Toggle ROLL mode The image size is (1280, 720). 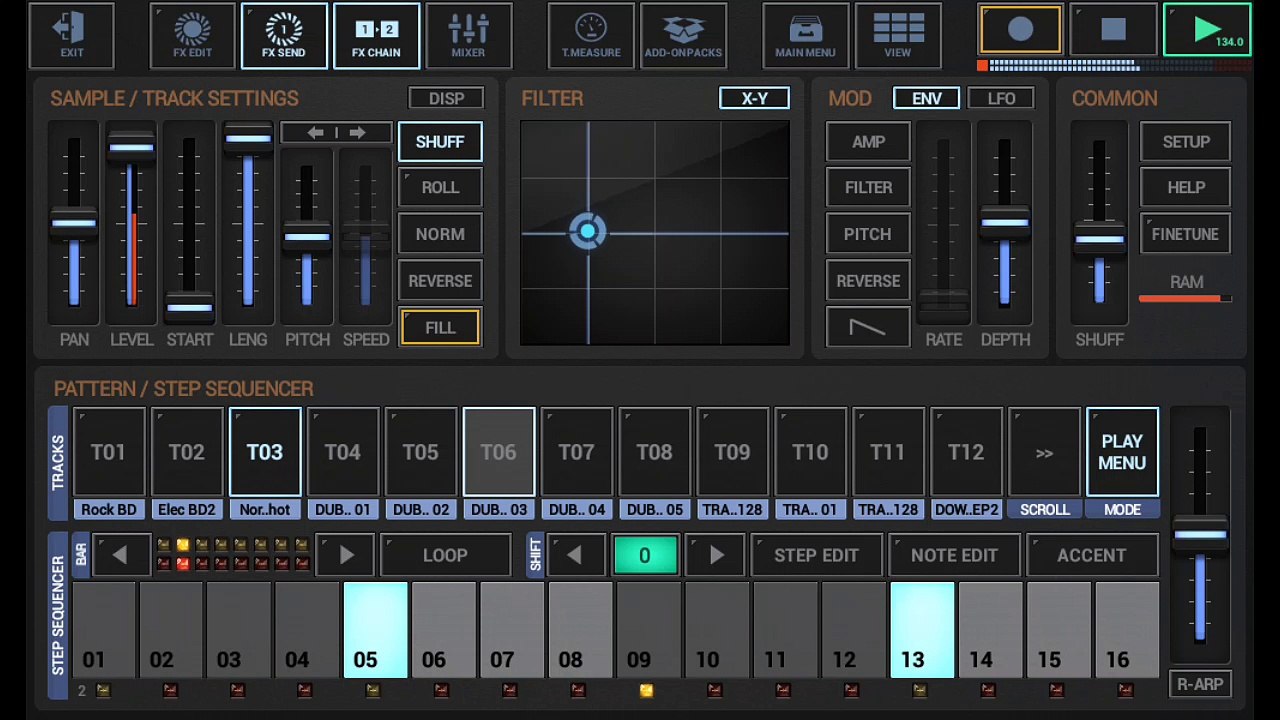(x=440, y=188)
